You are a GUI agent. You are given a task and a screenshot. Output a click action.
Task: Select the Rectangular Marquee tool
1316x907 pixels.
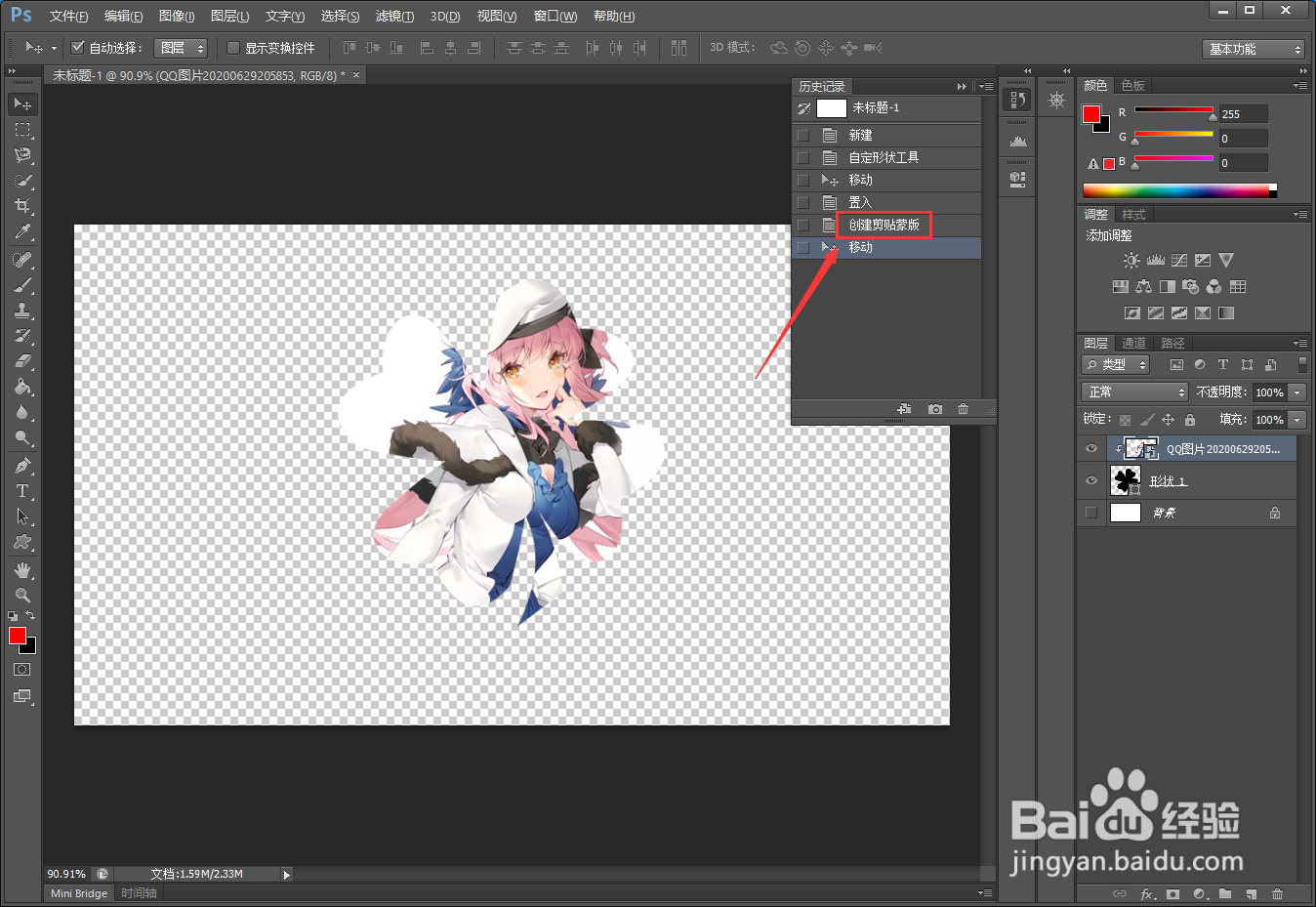click(x=21, y=129)
